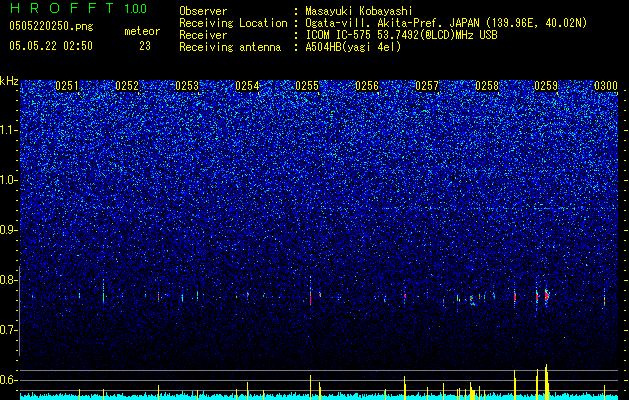Click the ICOM IC-575 receiver line
The image size is (629, 400).
click(x=401, y=35)
